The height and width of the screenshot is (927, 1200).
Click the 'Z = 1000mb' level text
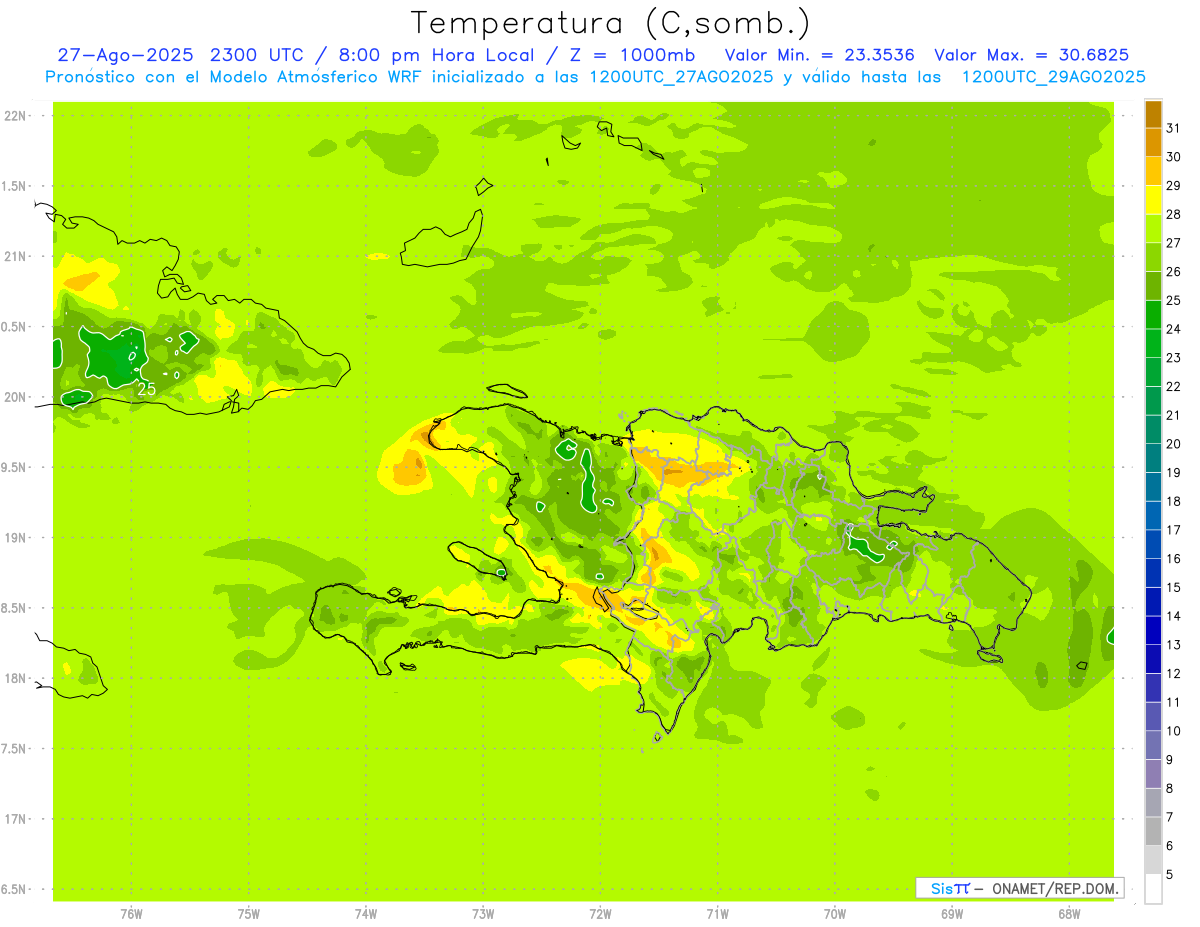(633, 55)
